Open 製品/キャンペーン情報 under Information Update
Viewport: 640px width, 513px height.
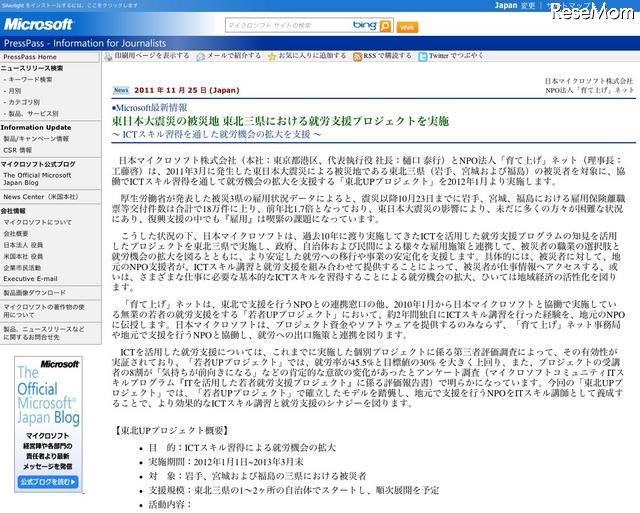point(36,139)
